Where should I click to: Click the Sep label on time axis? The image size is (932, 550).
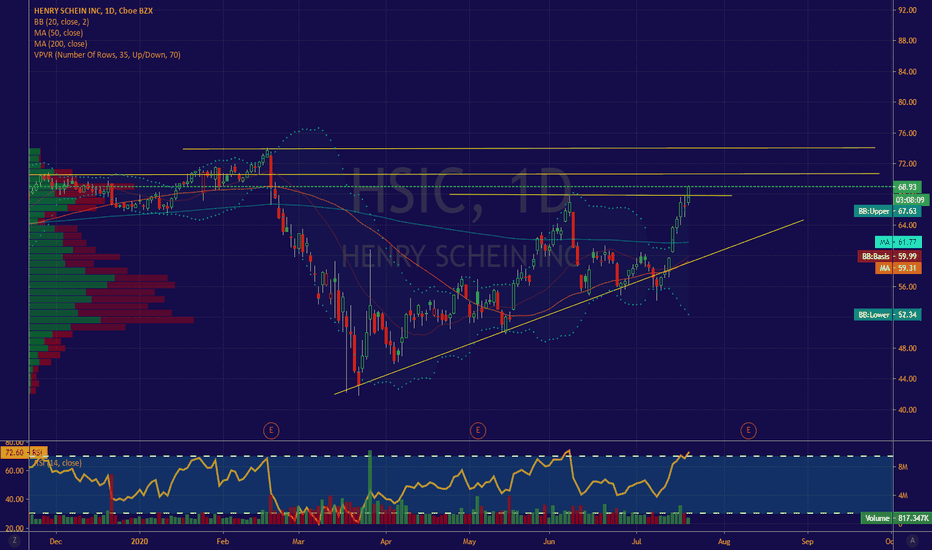pyautogui.click(x=807, y=541)
